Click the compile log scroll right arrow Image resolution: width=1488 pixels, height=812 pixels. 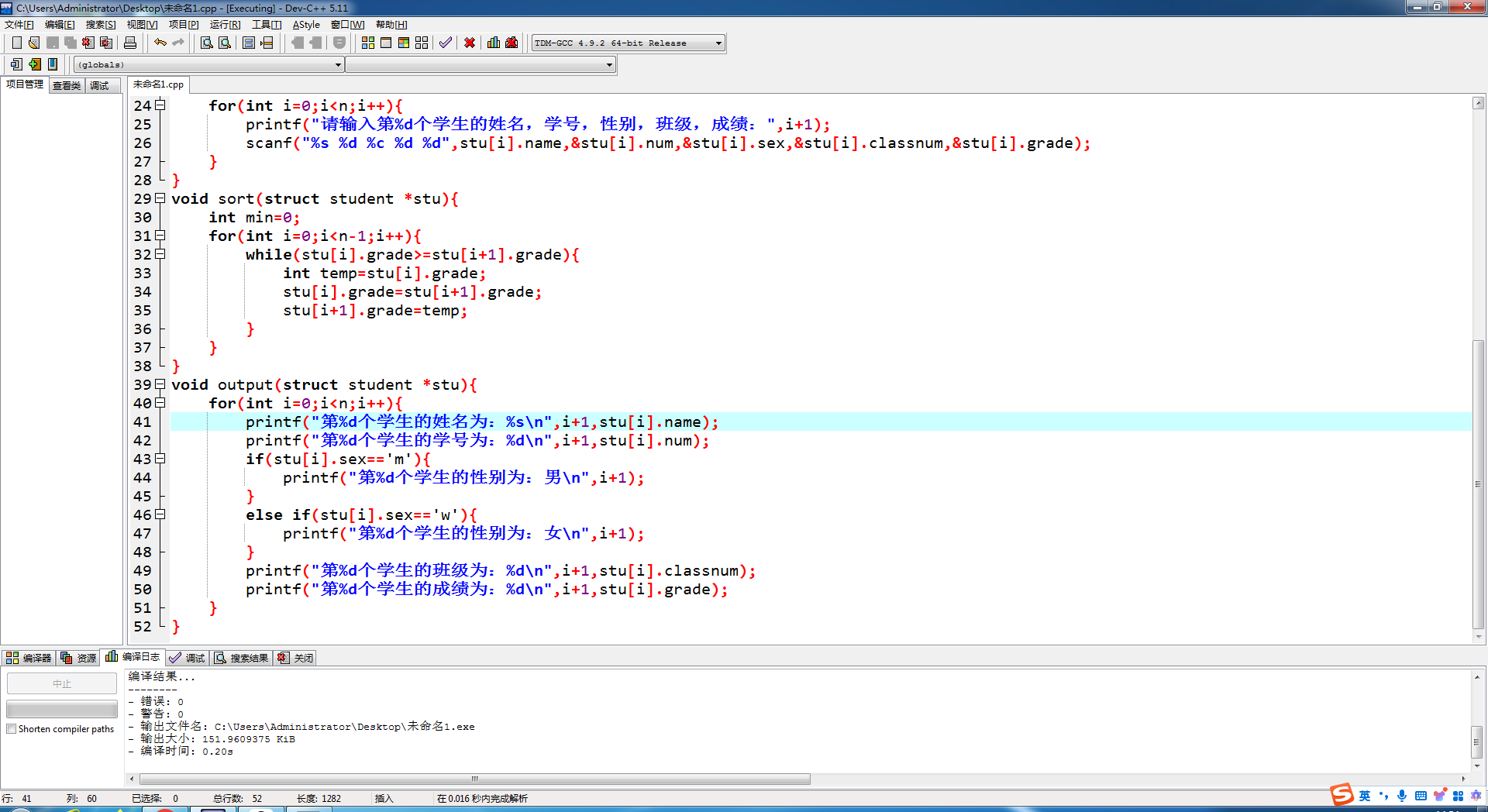tap(1463, 779)
